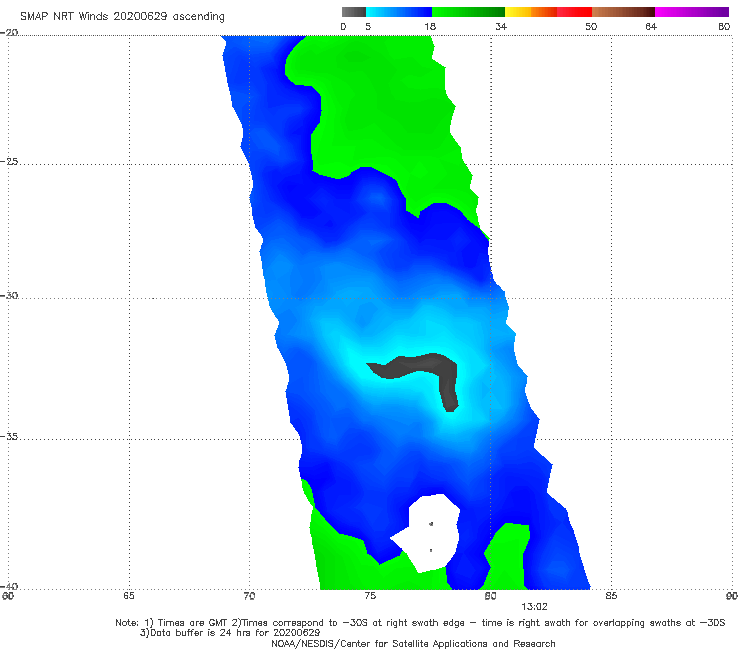Pick the blue 5–18 color bar segment
This screenshot has height=650, width=740.
coord(399,12)
